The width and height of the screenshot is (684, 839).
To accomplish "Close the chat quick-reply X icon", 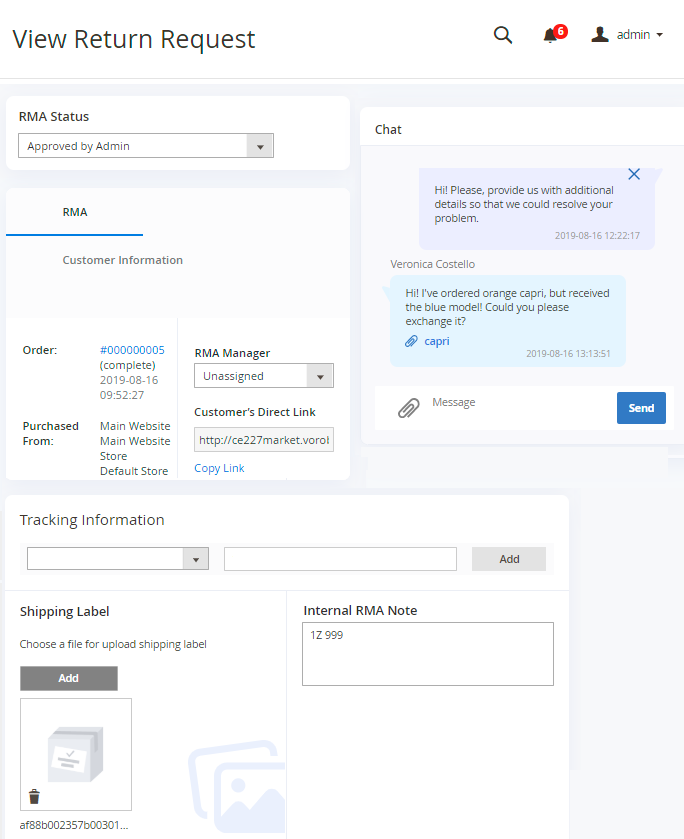I will 634,174.
